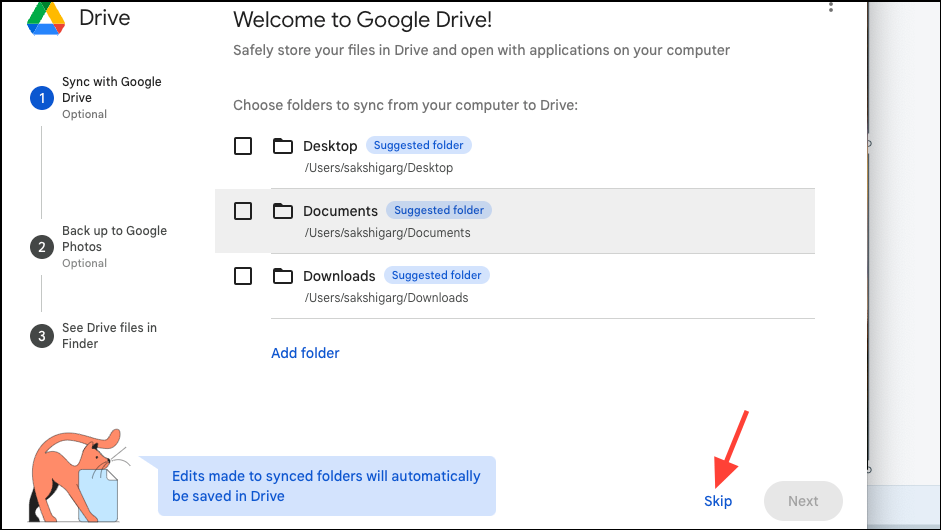Click the Documents folder icon
The width and height of the screenshot is (941, 530).
tap(283, 211)
